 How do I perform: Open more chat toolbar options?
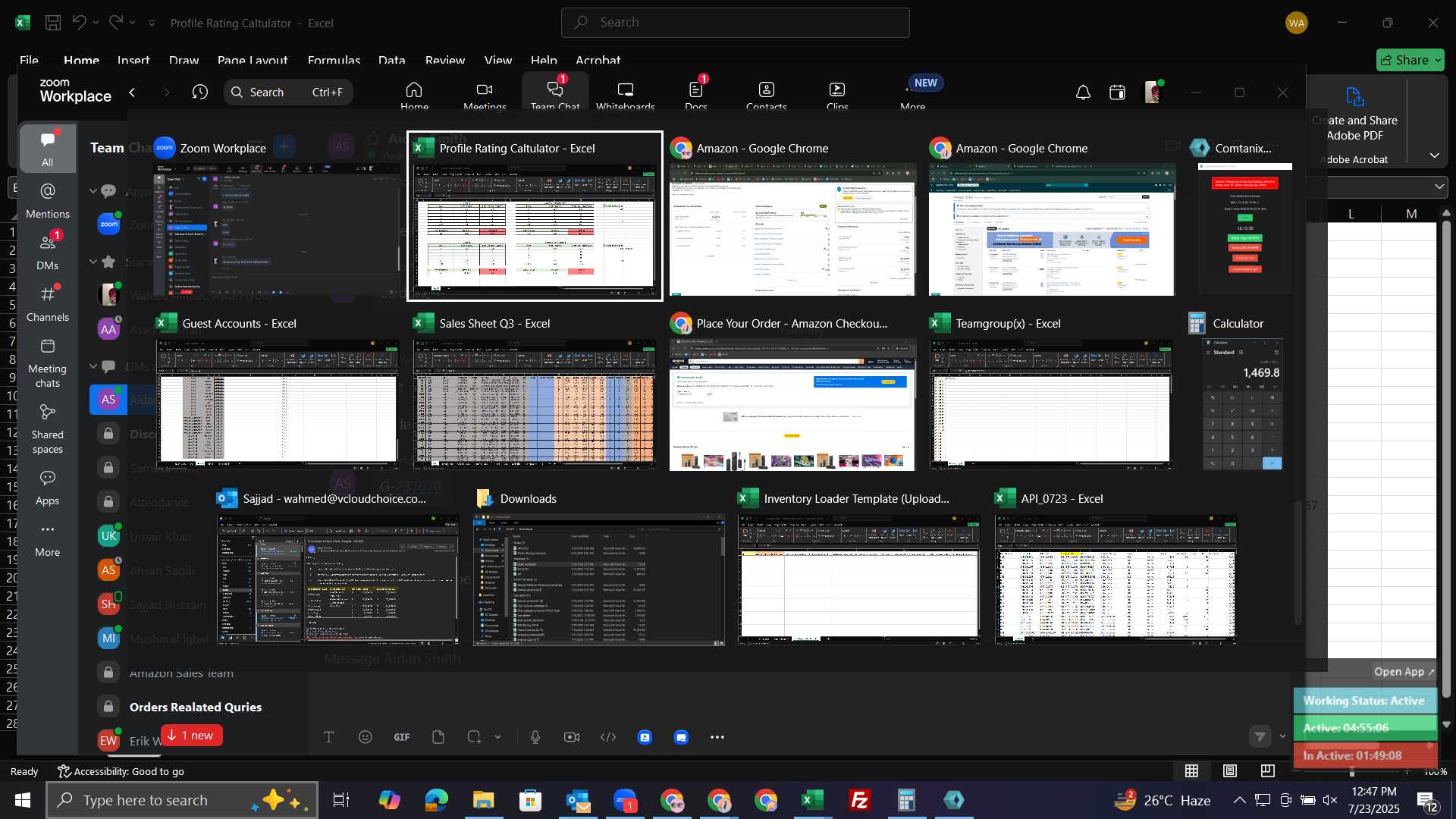click(x=717, y=737)
